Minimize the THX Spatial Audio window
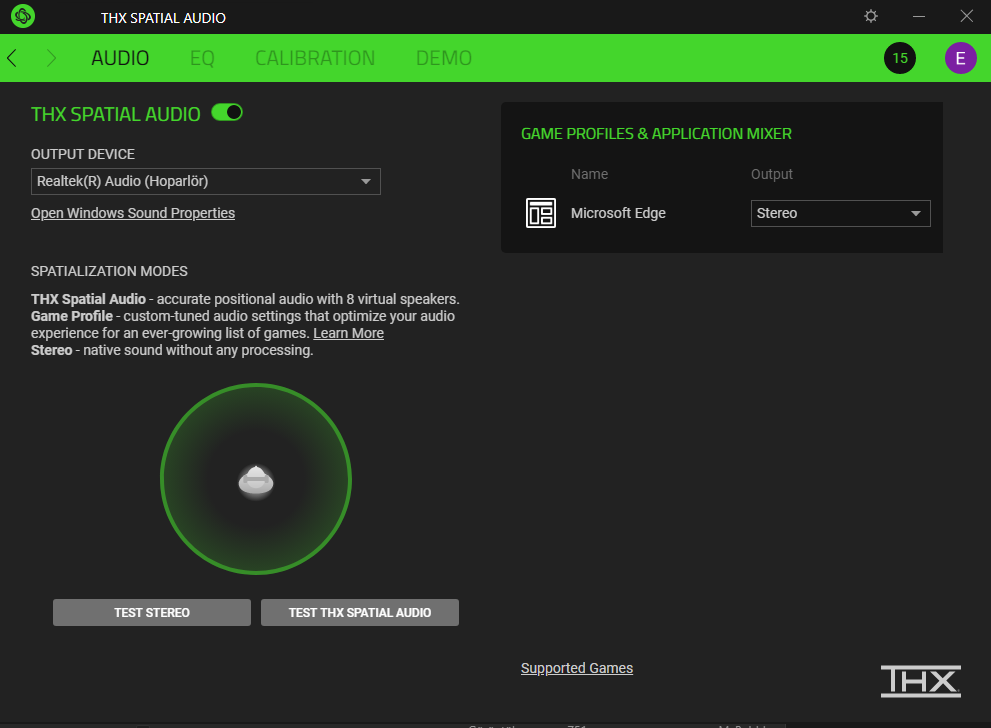 coord(919,16)
